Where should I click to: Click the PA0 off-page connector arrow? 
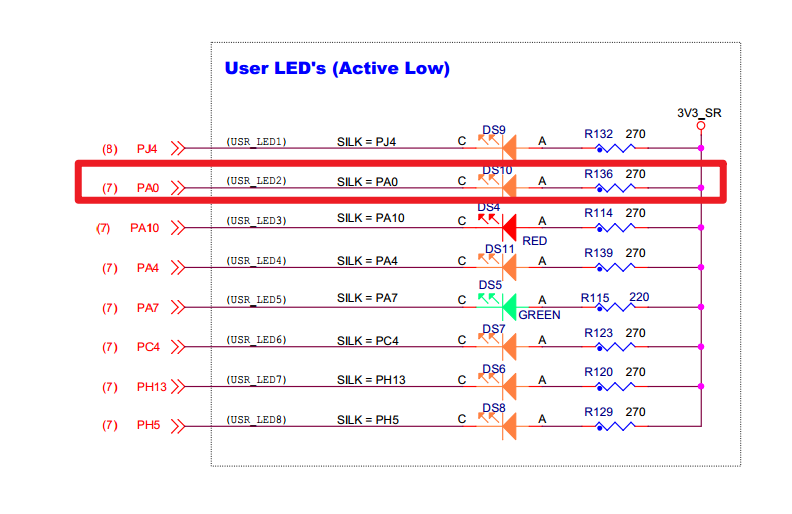[x=178, y=188]
